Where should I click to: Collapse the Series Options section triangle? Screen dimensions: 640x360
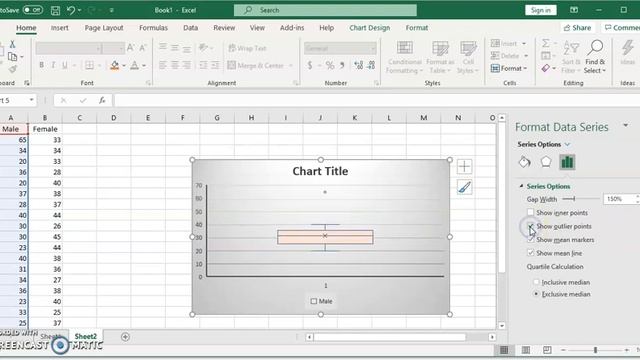coord(521,186)
